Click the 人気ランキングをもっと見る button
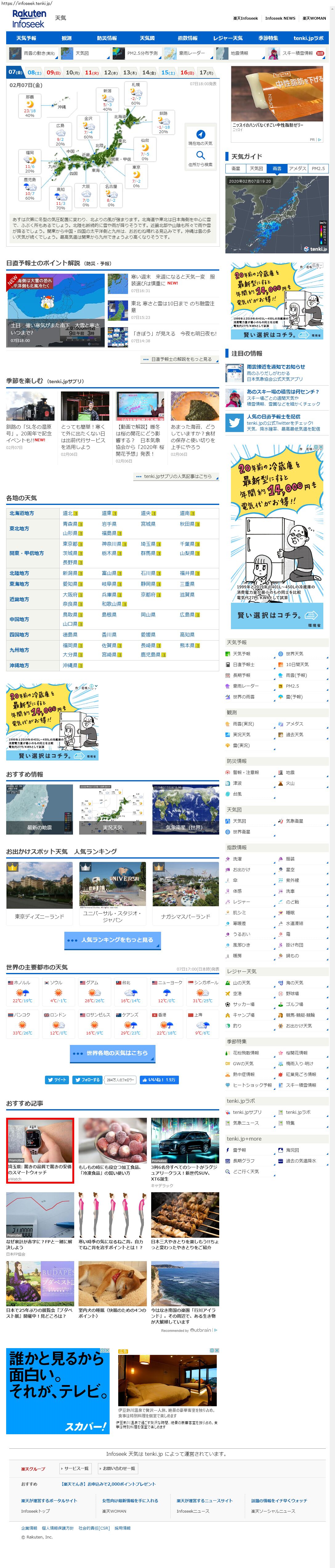Image resolution: width=335 pixels, height=1568 pixels. point(112,940)
